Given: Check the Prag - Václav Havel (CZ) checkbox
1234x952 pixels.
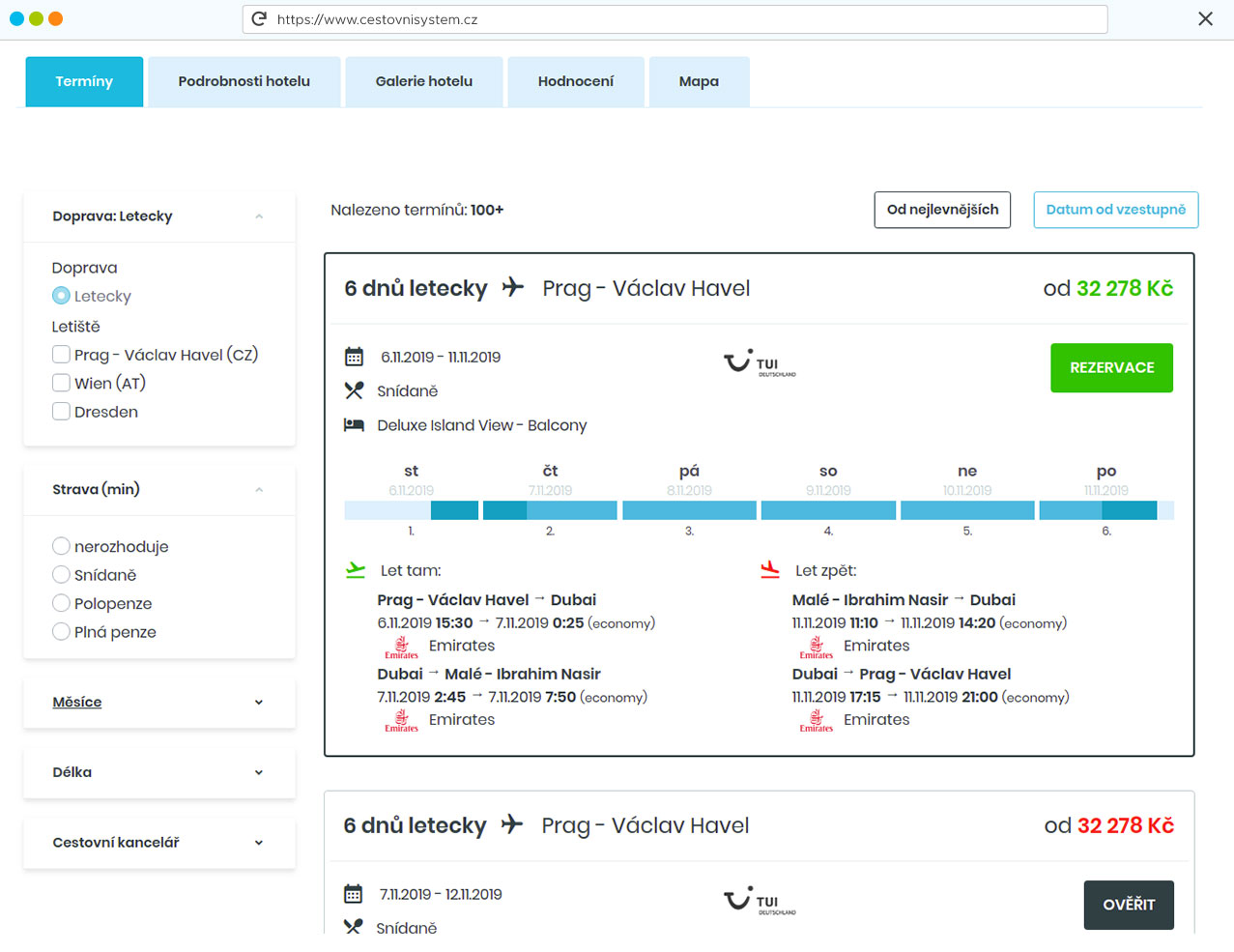Looking at the screenshot, I should (62, 355).
